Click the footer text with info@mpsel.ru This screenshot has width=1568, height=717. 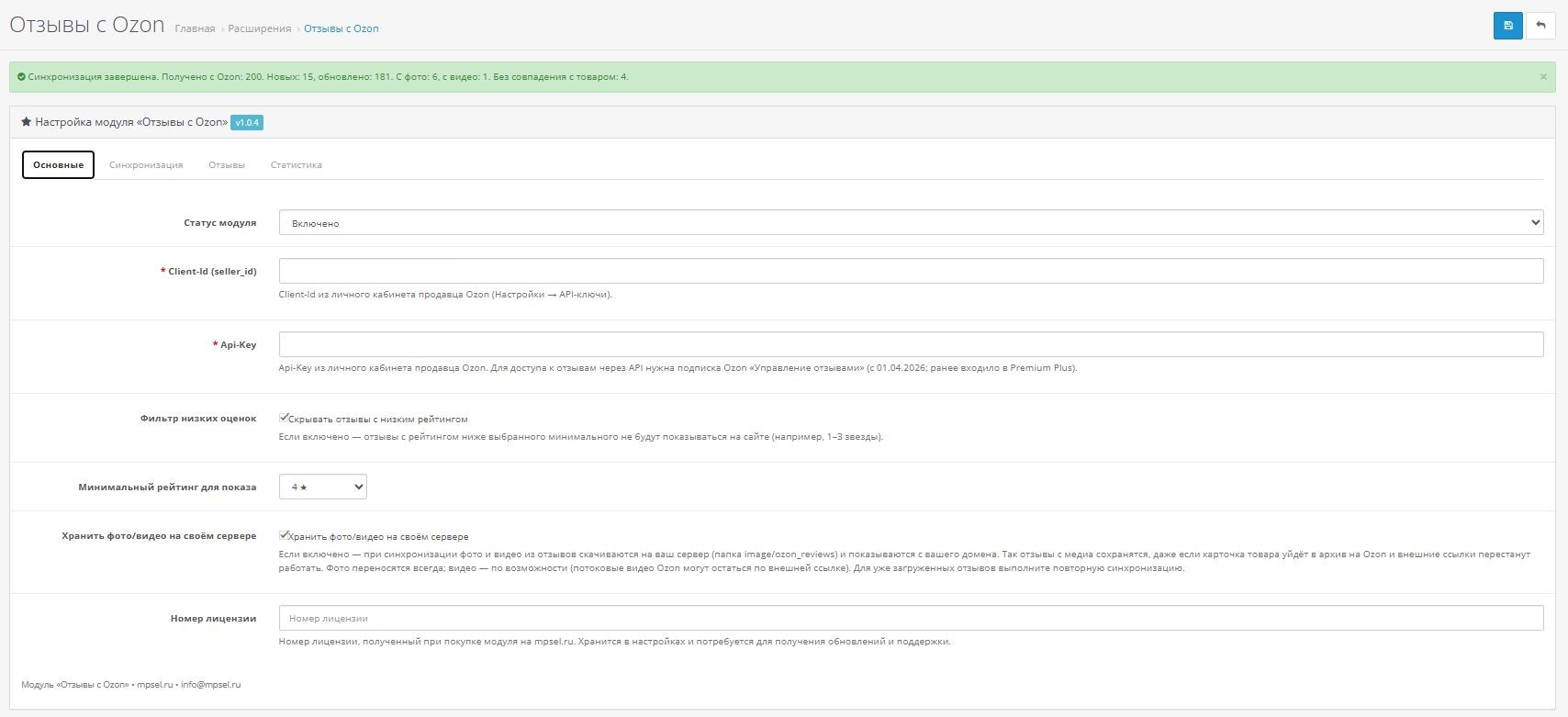tap(131, 684)
